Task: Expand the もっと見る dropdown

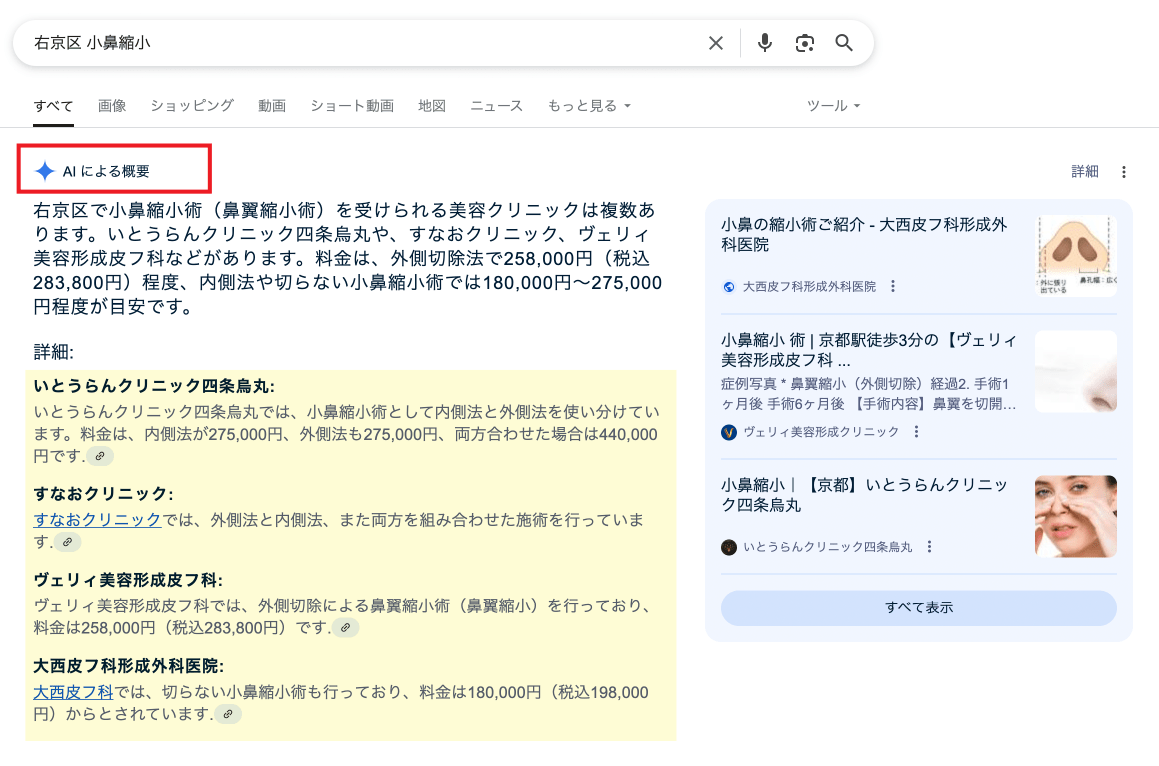Action: coord(589,106)
